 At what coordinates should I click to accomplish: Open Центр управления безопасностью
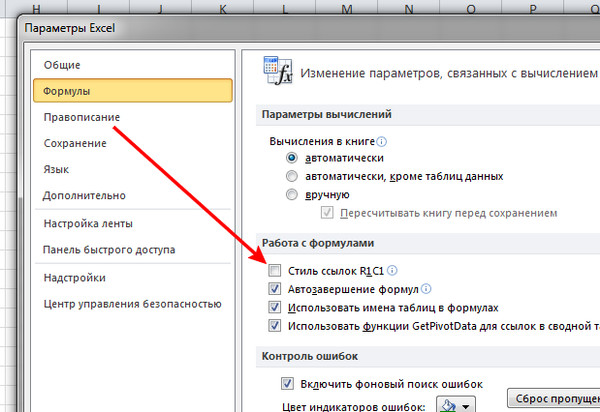(x=132, y=304)
